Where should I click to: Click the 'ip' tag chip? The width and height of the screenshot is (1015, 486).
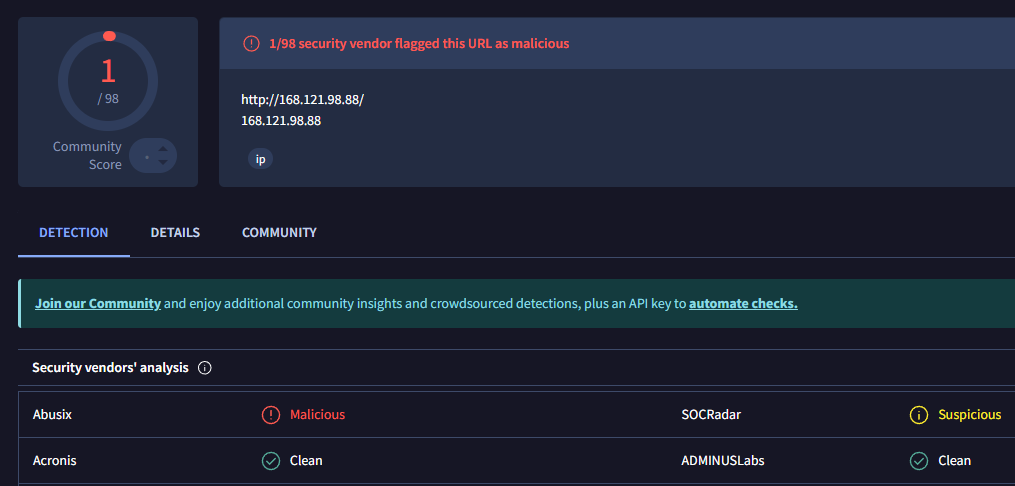pyautogui.click(x=260, y=159)
